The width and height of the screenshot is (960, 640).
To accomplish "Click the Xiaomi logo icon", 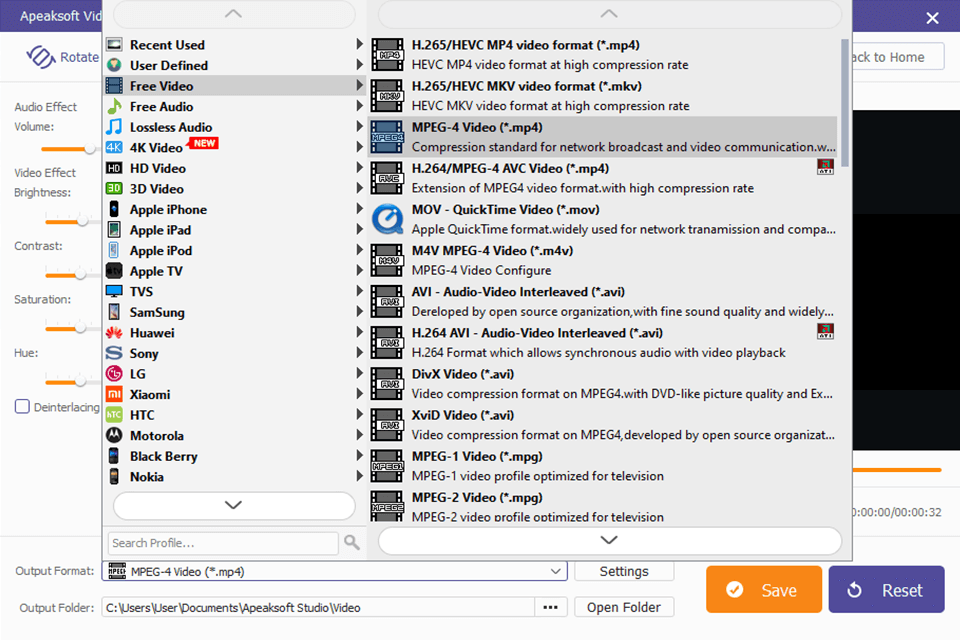I will (114, 394).
